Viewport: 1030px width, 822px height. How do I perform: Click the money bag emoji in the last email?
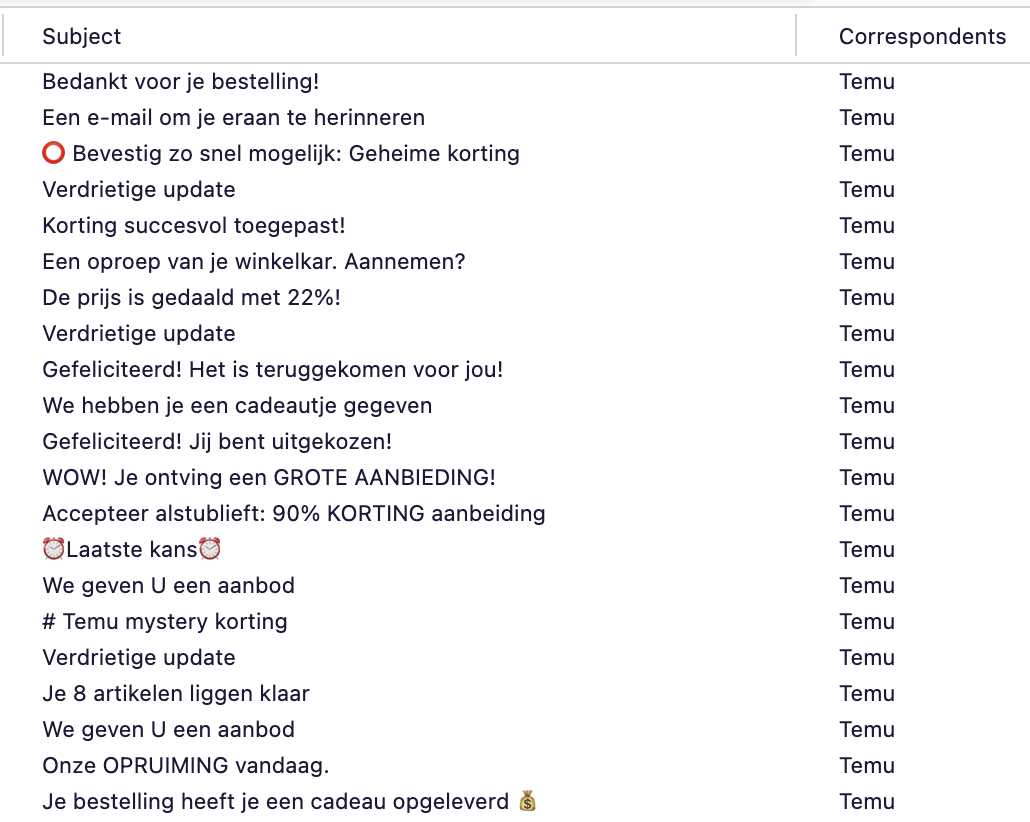click(x=528, y=802)
